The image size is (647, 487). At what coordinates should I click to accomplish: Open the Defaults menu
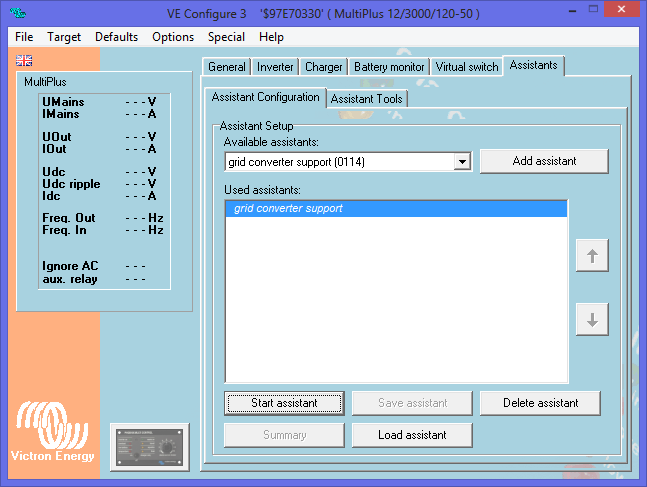116,37
